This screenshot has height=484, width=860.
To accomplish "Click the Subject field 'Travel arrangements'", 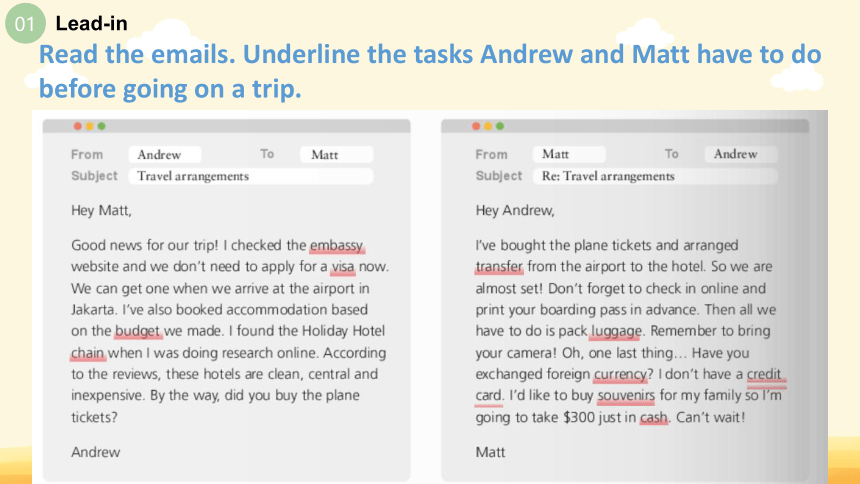I will [251, 176].
